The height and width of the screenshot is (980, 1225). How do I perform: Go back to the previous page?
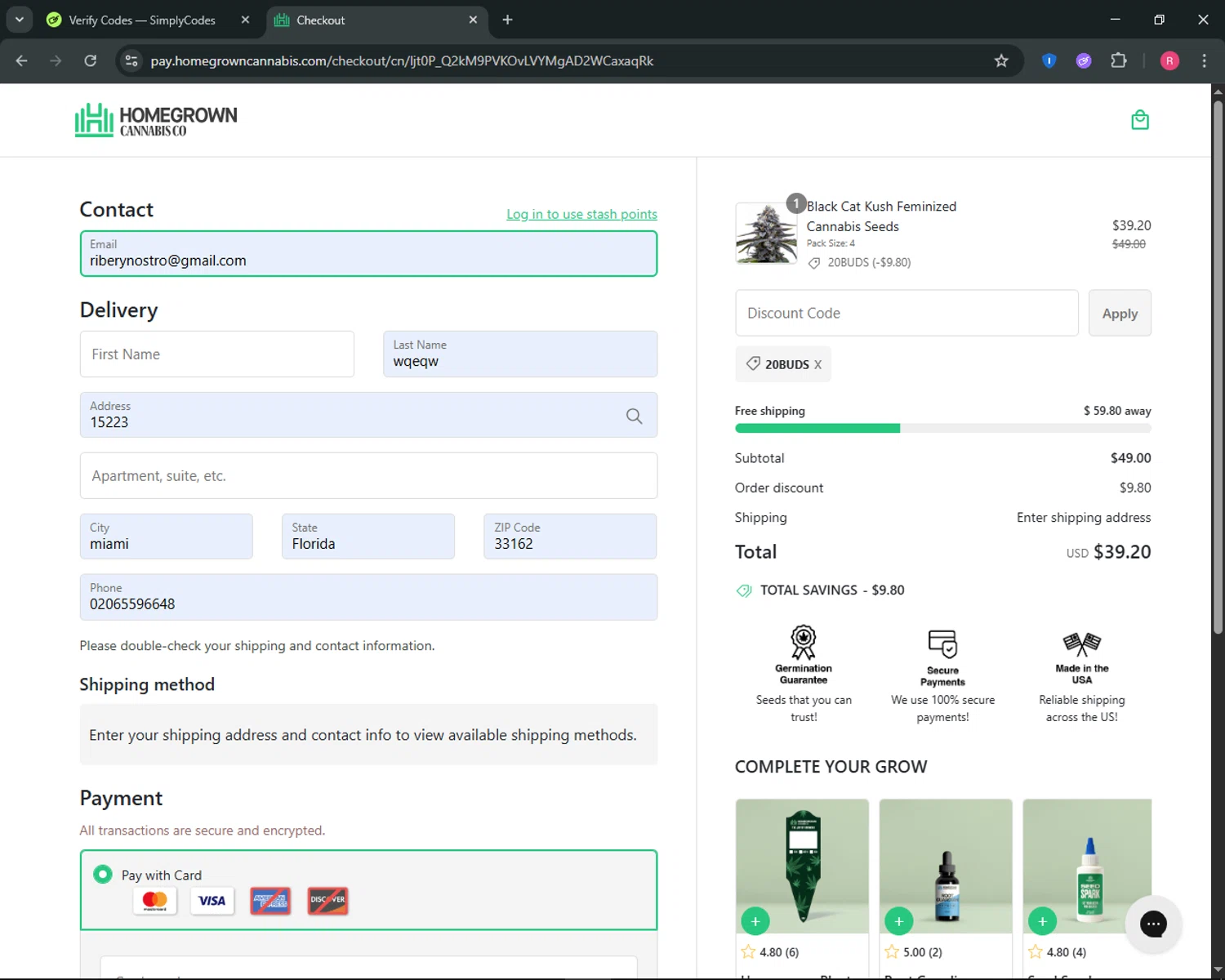[22, 60]
